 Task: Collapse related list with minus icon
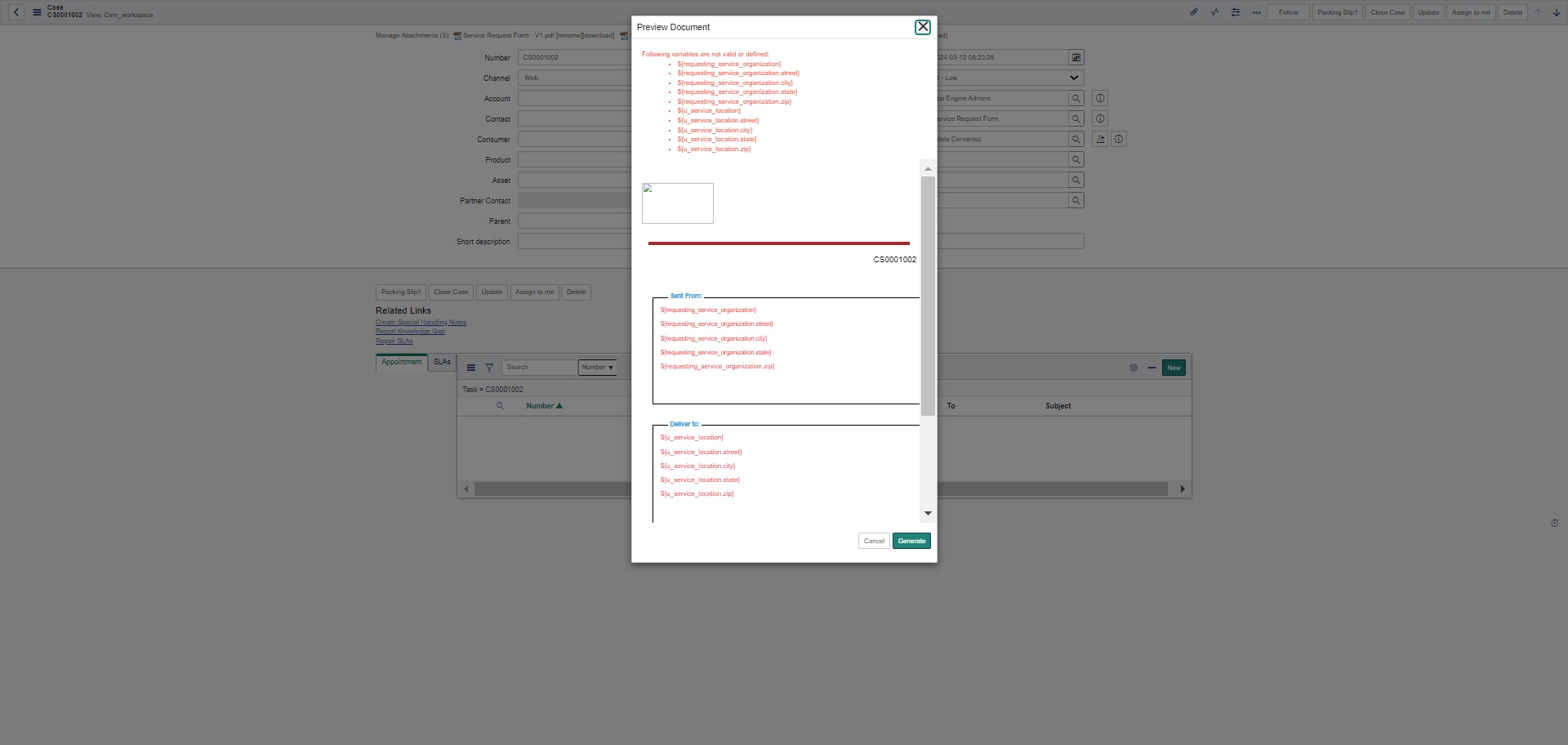point(1151,368)
